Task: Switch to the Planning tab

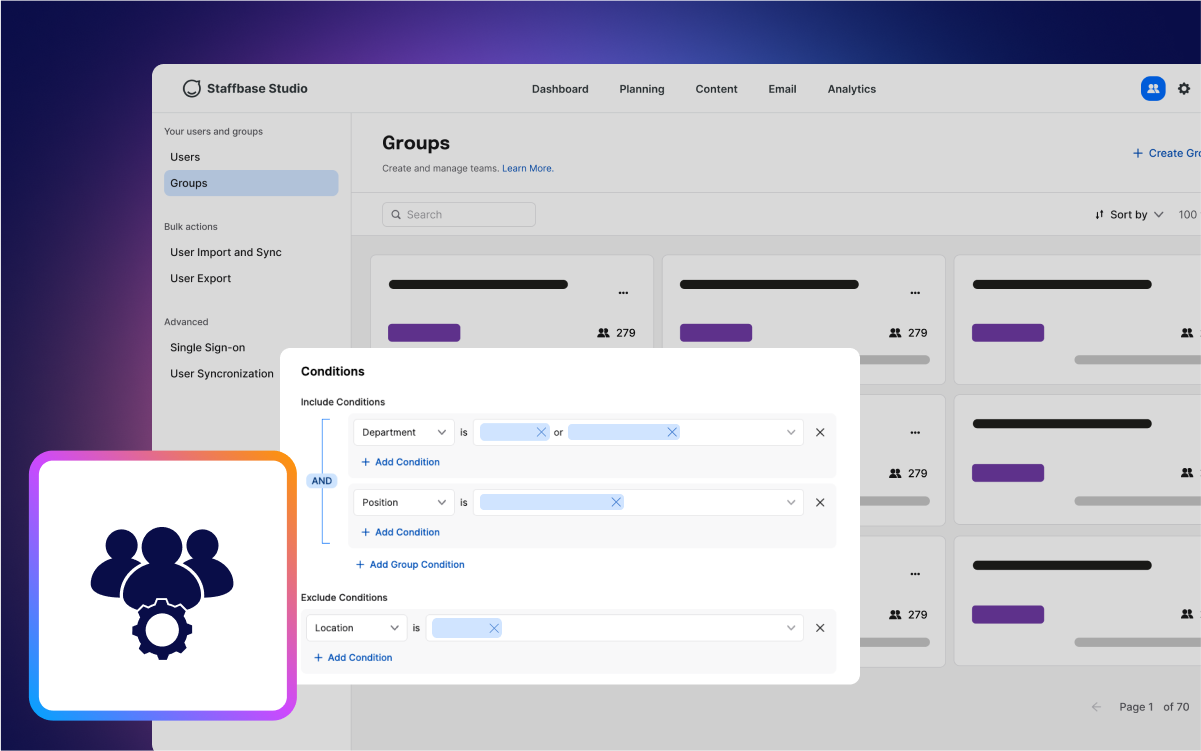Action: (642, 89)
